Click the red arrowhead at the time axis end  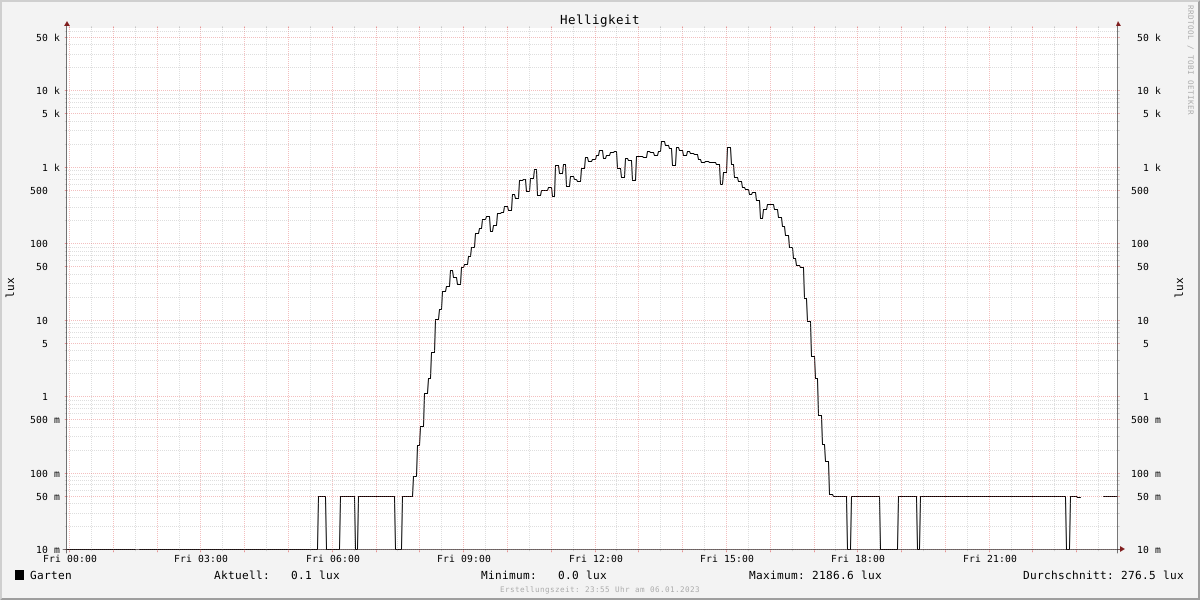(1122, 549)
